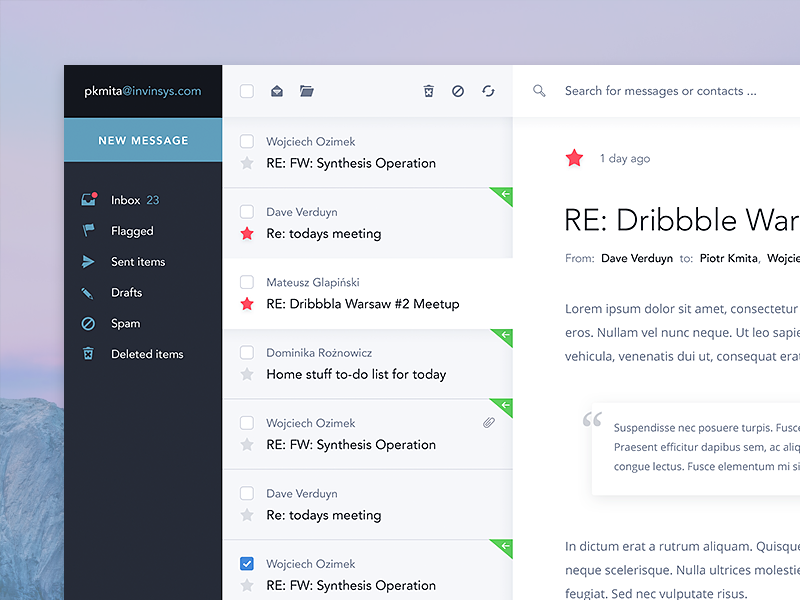Open the Deleted items folder
This screenshot has width=800, height=600.
(147, 354)
